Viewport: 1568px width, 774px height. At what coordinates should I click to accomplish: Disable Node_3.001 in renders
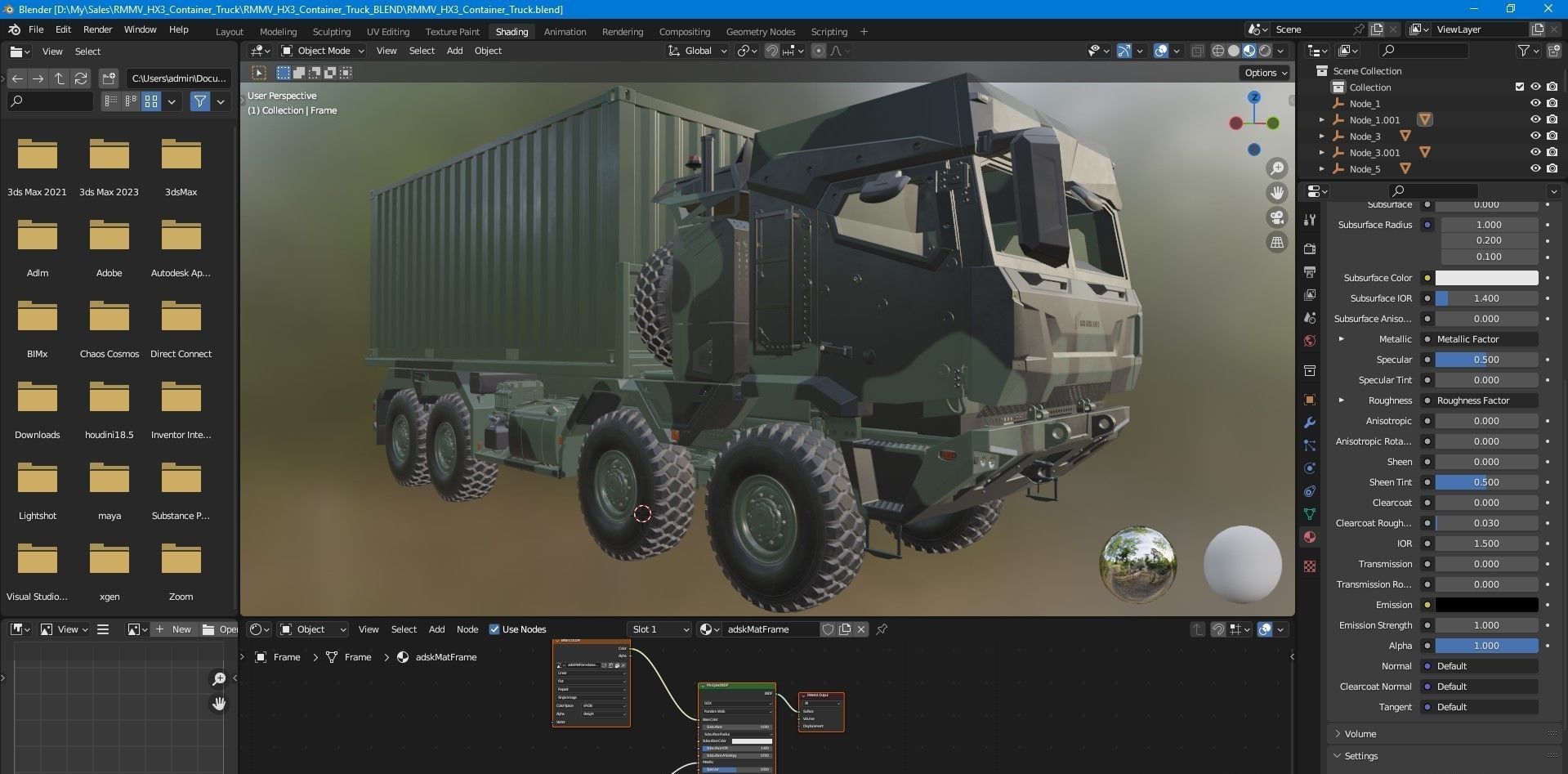coord(1552,152)
